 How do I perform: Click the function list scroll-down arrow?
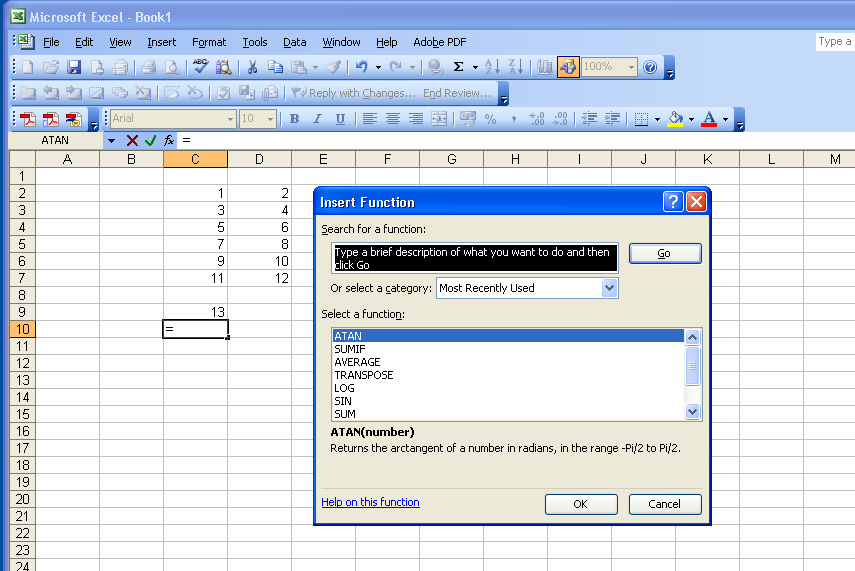pyautogui.click(x=693, y=412)
